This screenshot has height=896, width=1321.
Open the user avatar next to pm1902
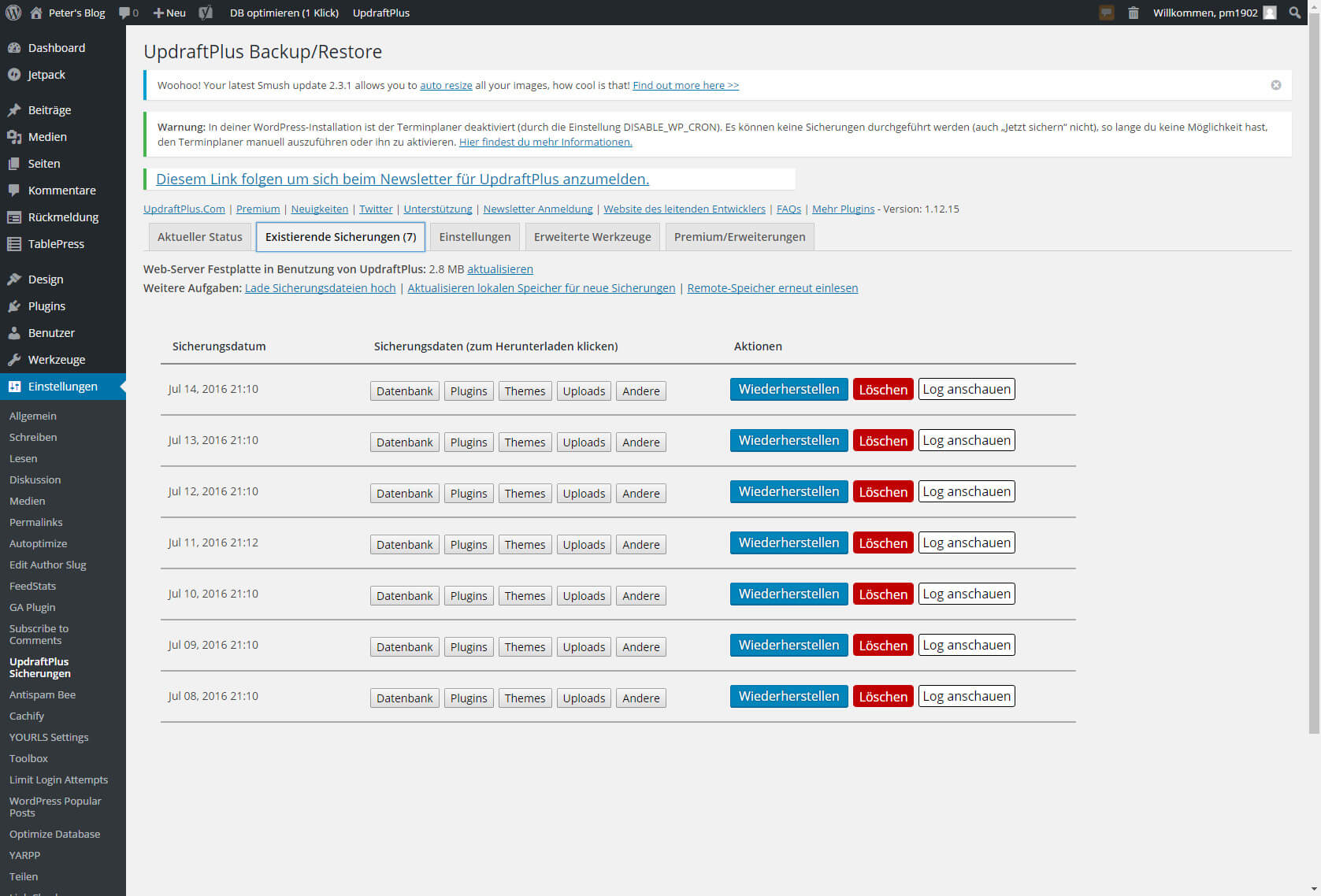pos(1270,13)
